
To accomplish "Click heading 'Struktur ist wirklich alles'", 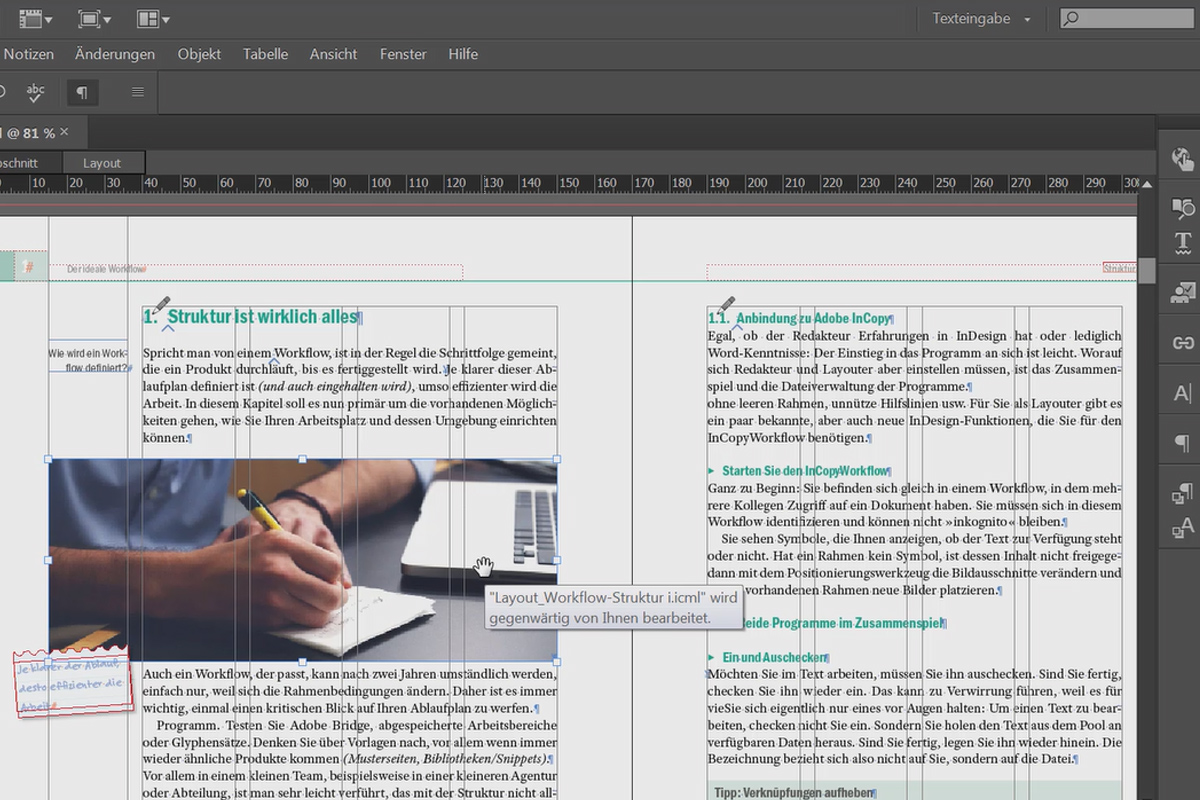I will point(263,317).
